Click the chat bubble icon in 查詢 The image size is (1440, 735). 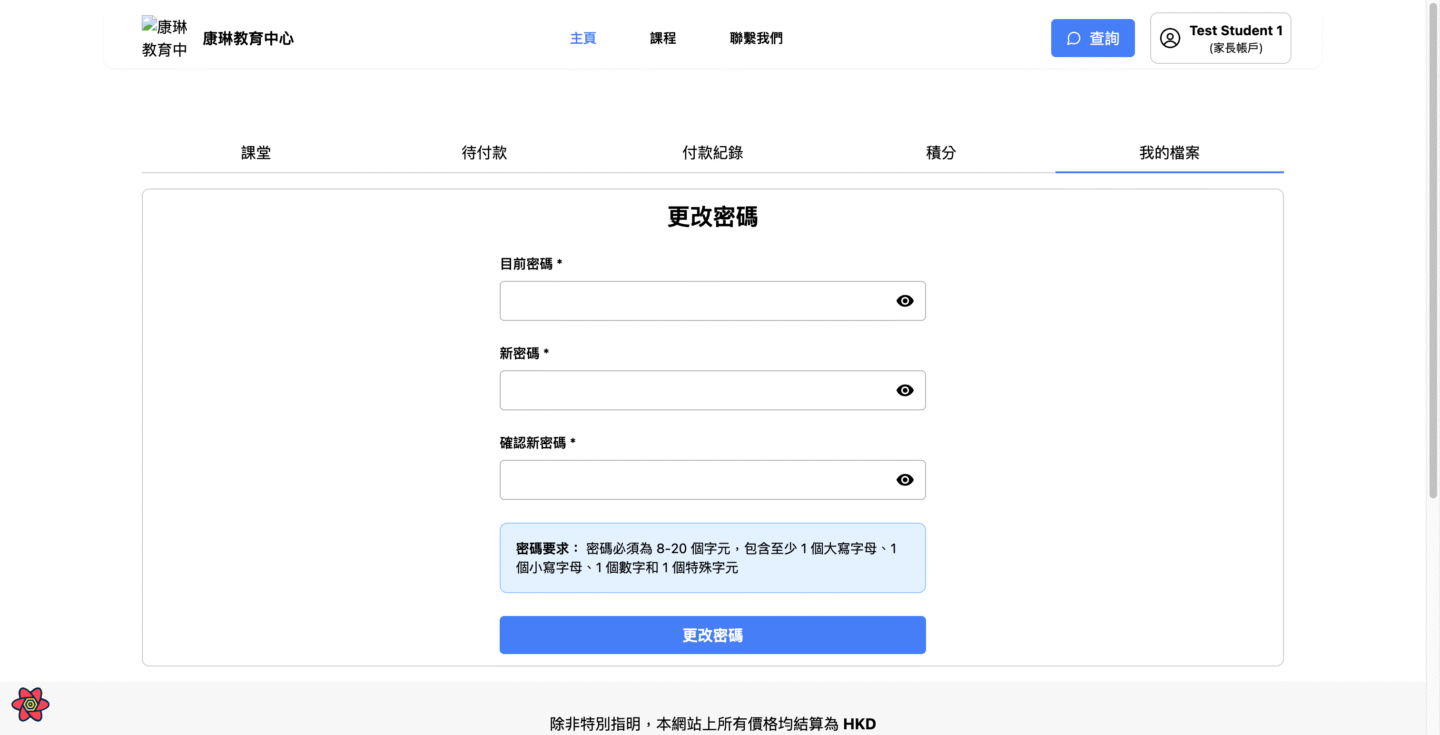coord(1074,38)
